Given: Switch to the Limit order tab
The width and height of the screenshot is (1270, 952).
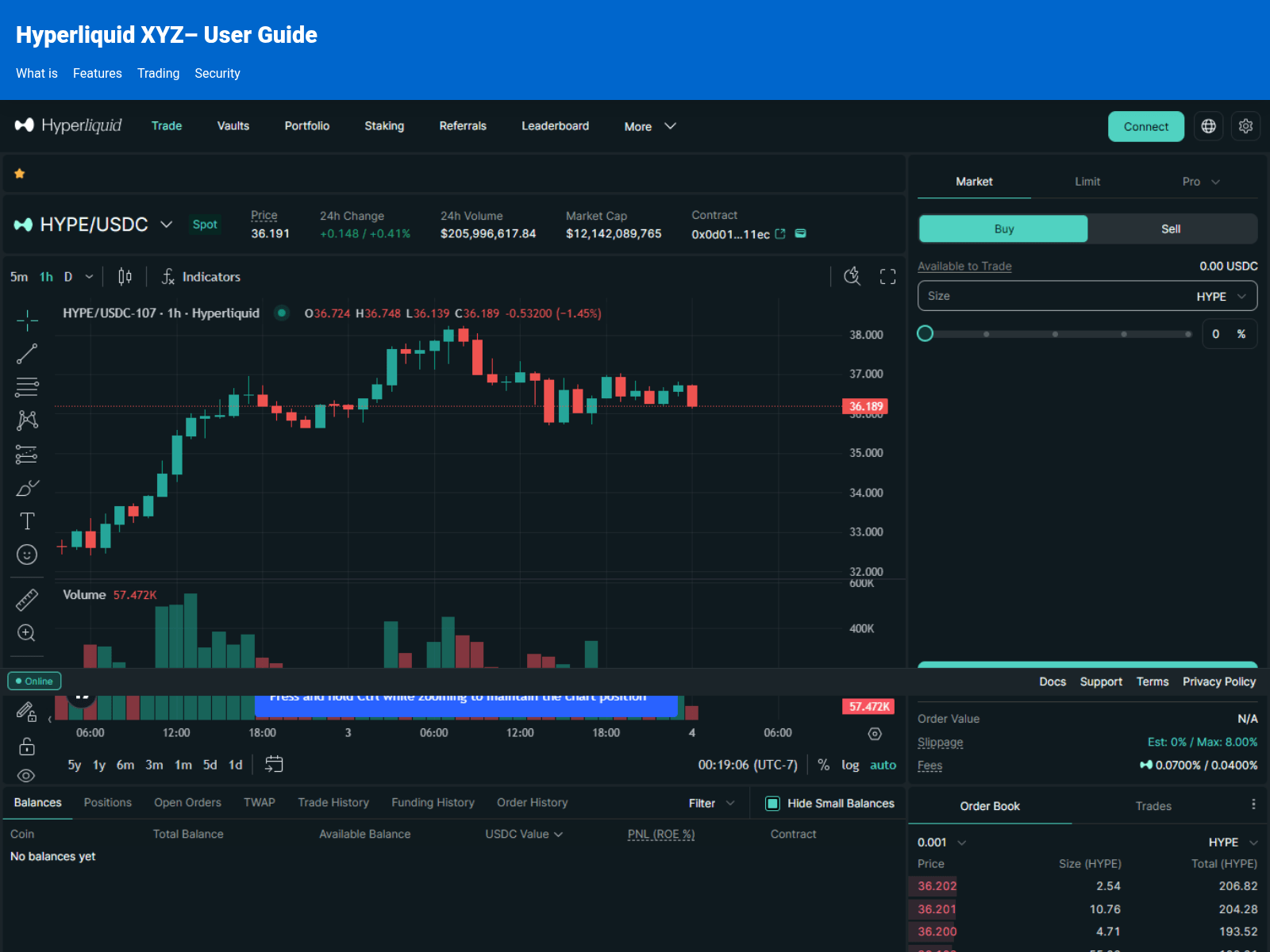Looking at the screenshot, I should click(x=1087, y=182).
